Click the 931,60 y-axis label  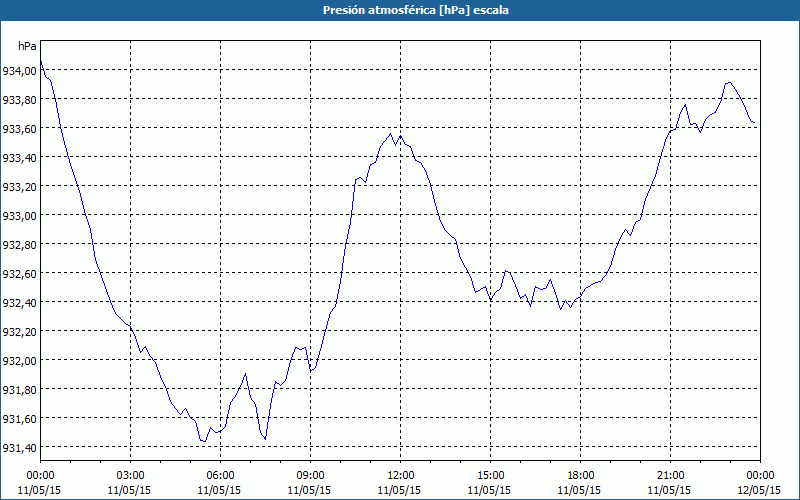coord(19,418)
